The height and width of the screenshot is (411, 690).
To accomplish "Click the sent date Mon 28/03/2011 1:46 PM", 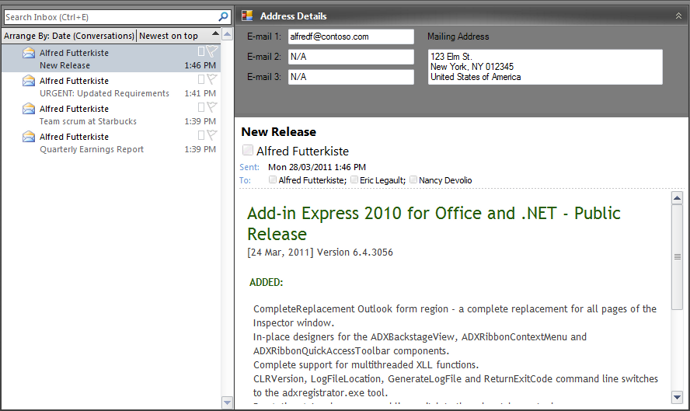I will pyautogui.click(x=317, y=167).
